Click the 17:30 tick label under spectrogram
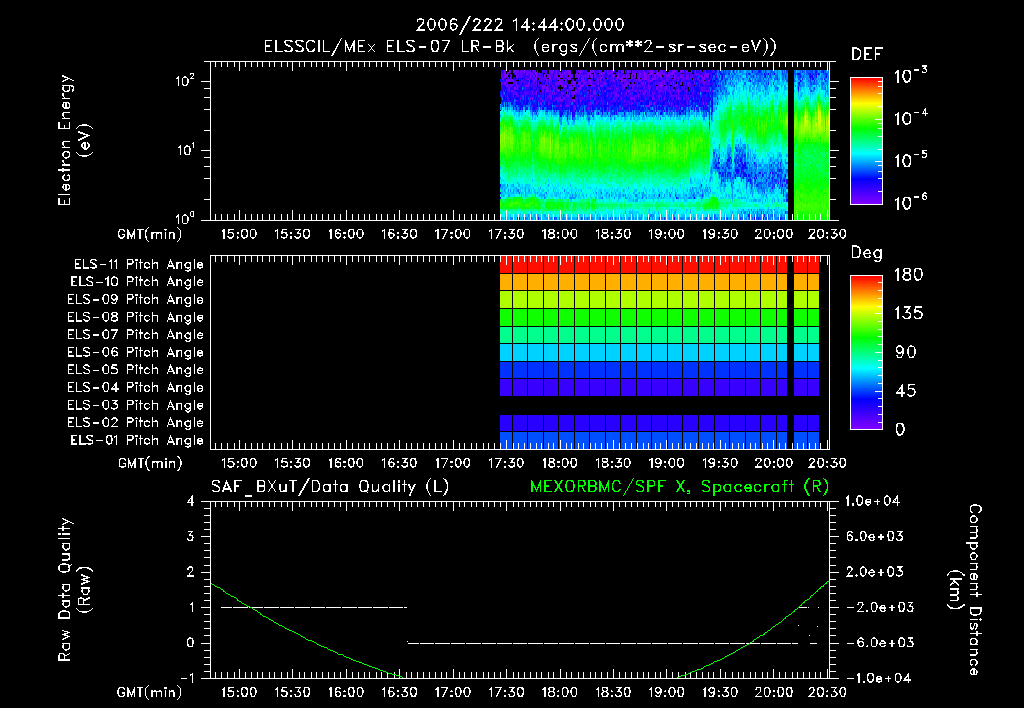The image size is (1024, 708). (x=505, y=234)
